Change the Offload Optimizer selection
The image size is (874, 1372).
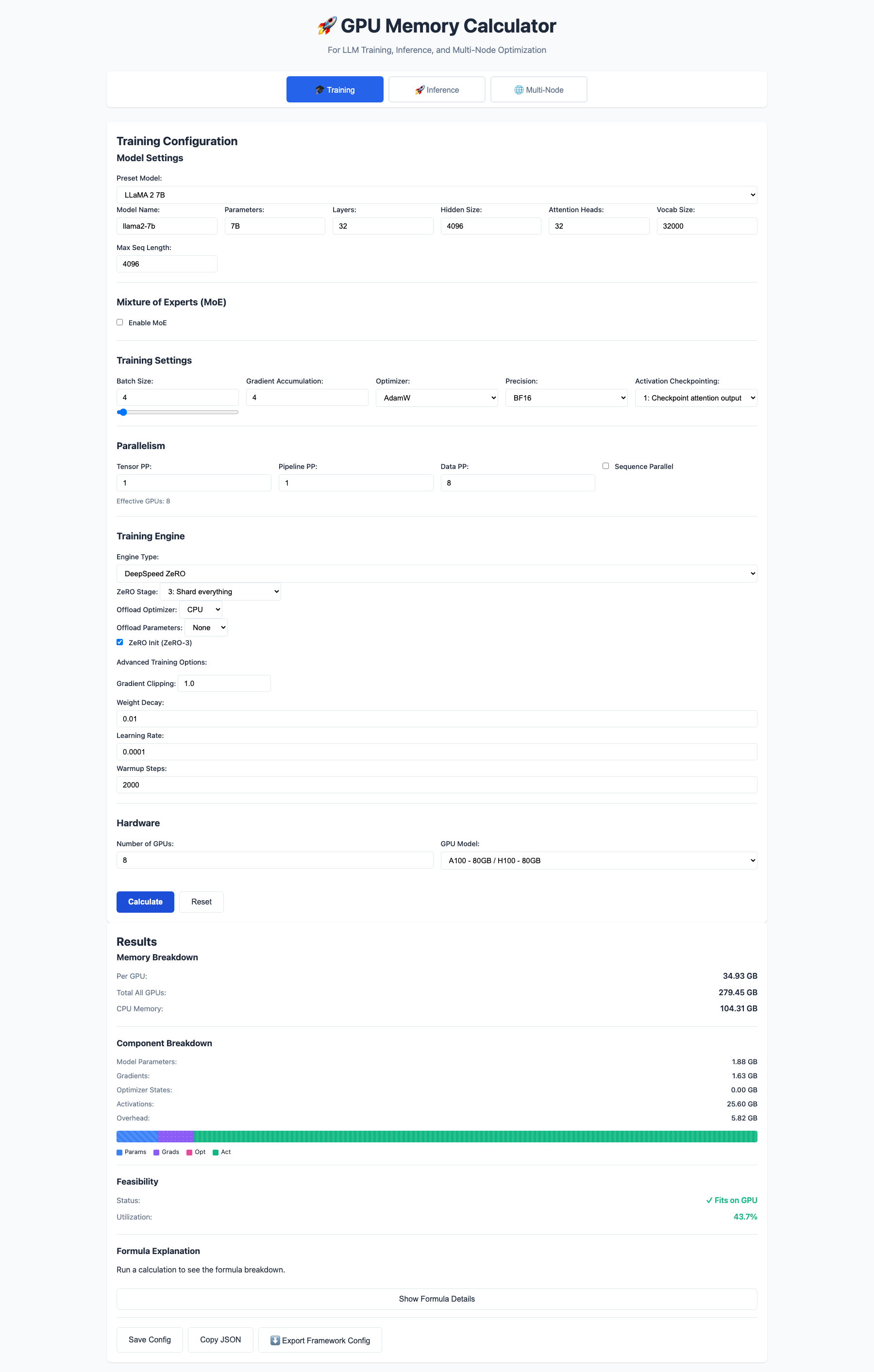[x=201, y=610]
